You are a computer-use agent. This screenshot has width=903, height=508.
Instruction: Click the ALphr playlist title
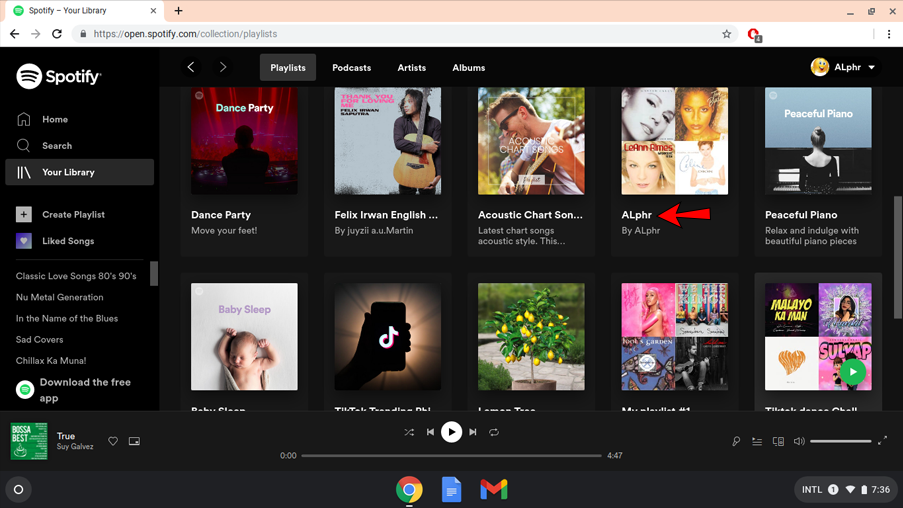click(636, 215)
